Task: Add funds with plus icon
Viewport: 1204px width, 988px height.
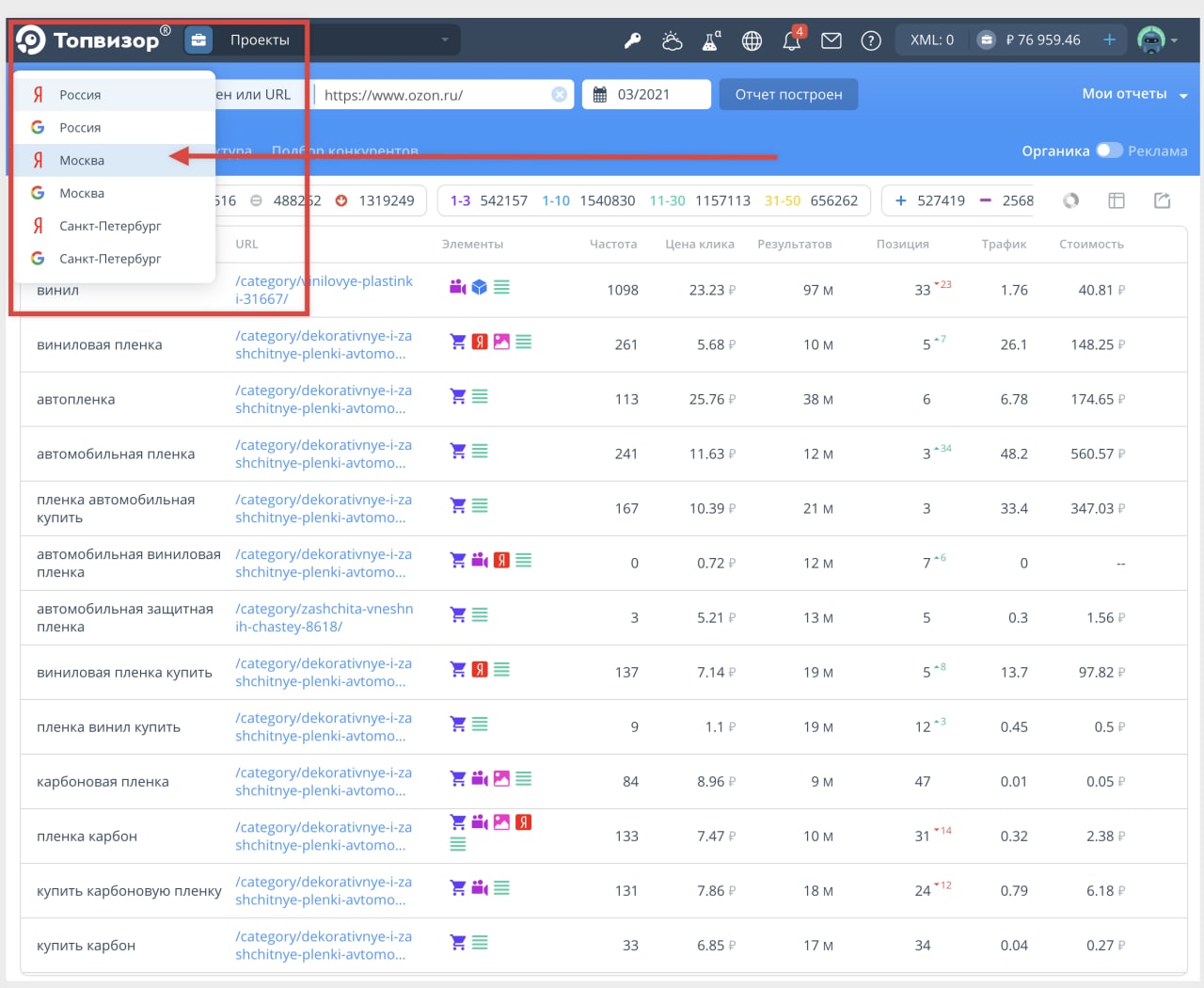Action: (x=1109, y=40)
